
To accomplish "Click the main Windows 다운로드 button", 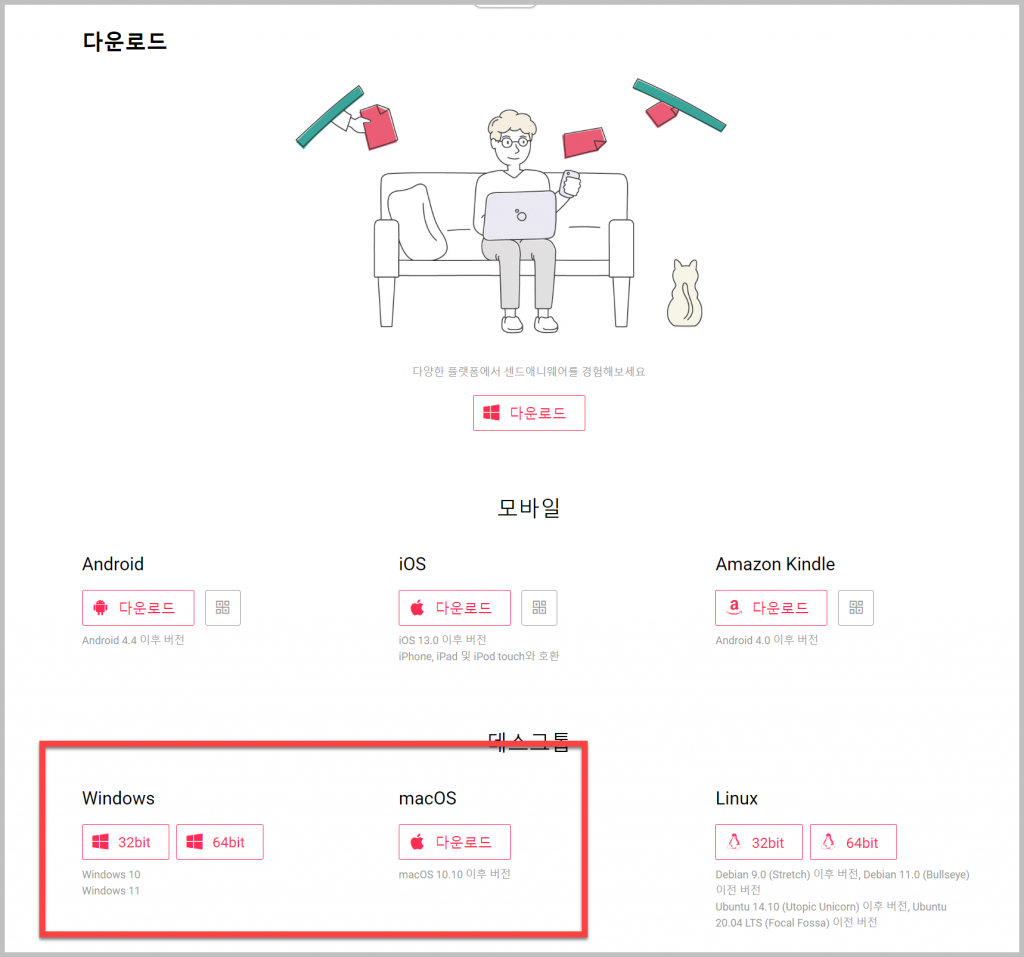I will click(x=529, y=413).
